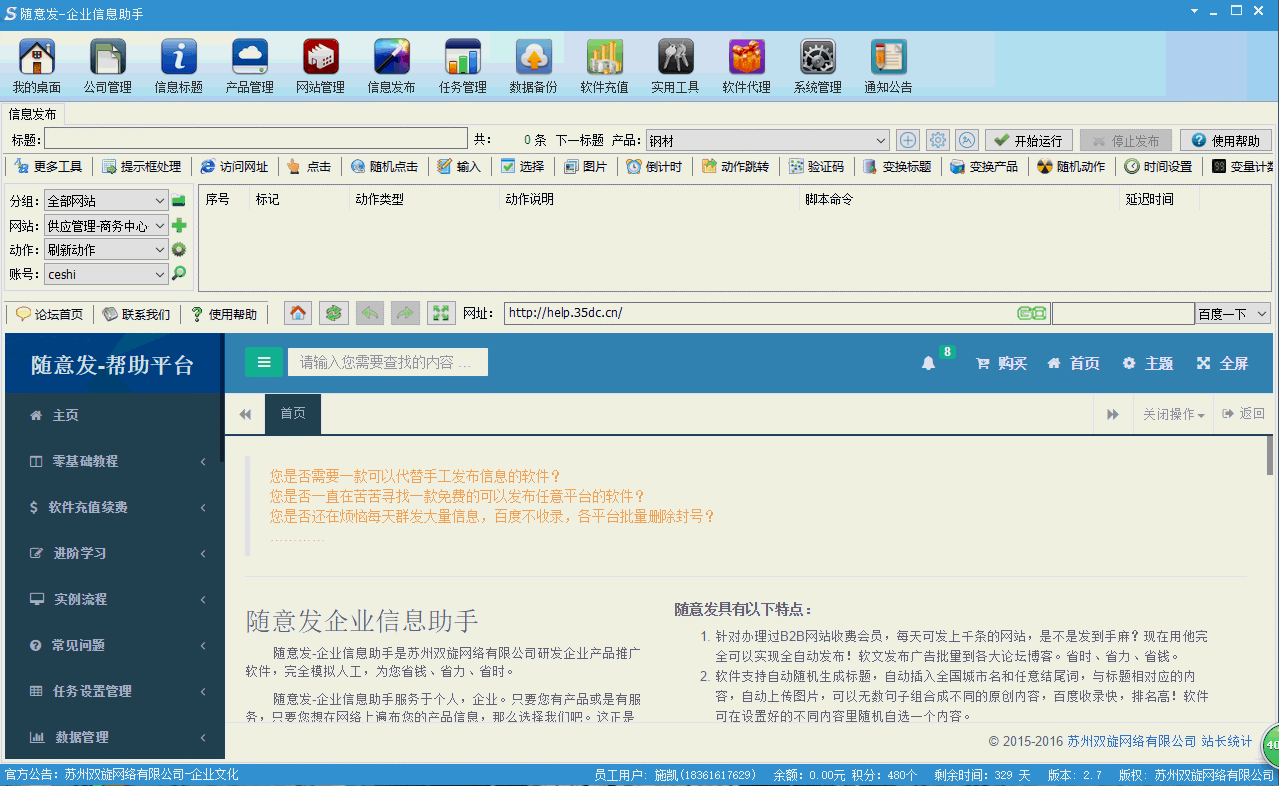Click 主题 in the help page header
Screen dimensions: 1279x786
[1148, 363]
